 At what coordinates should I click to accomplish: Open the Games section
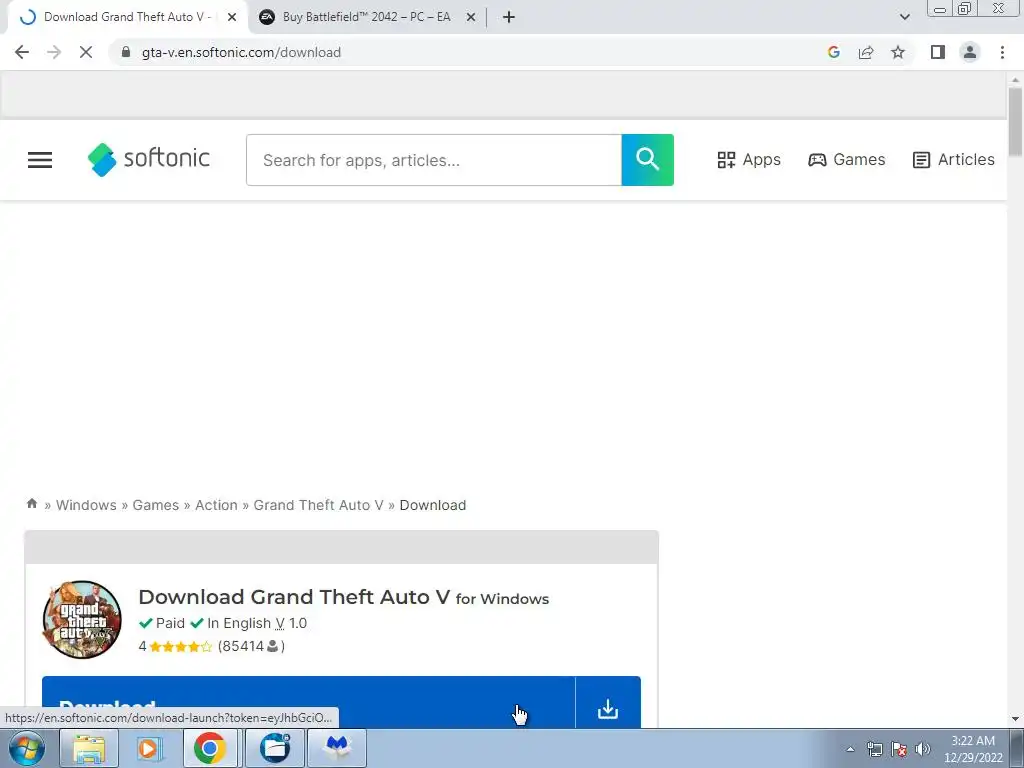(846, 159)
